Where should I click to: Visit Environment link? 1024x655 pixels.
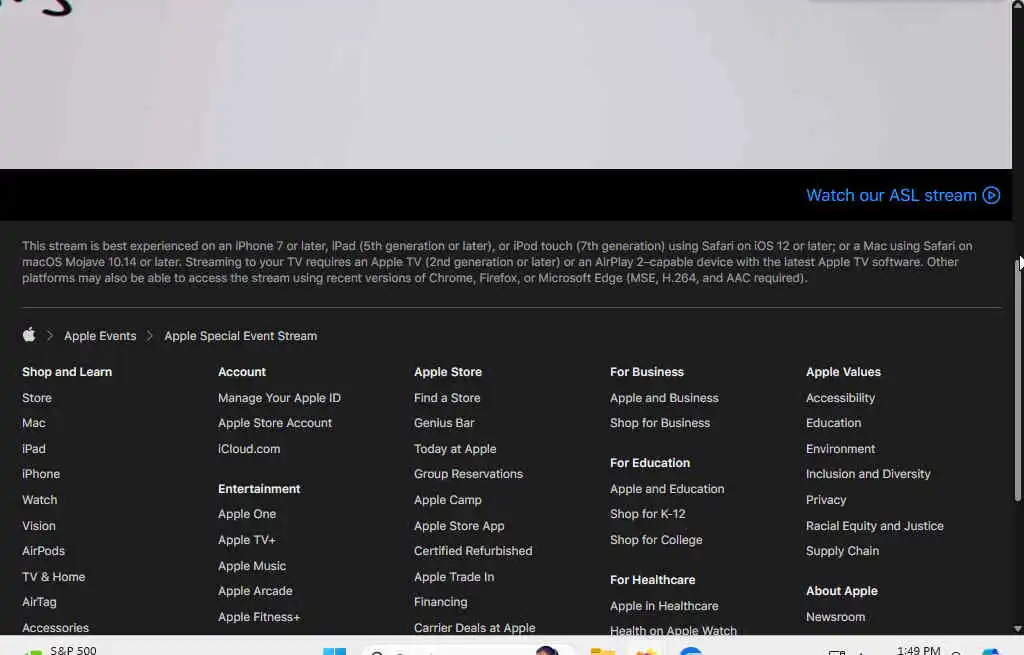click(840, 449)
